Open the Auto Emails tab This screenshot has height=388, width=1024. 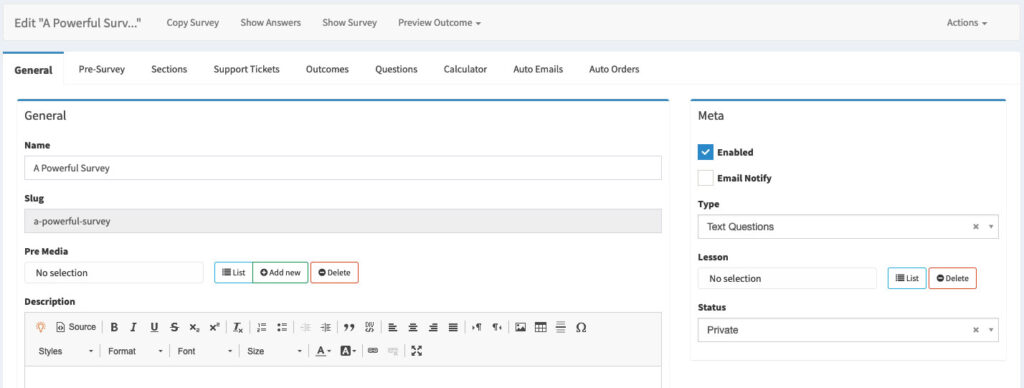pyautogui.click(x=538, y=69)
